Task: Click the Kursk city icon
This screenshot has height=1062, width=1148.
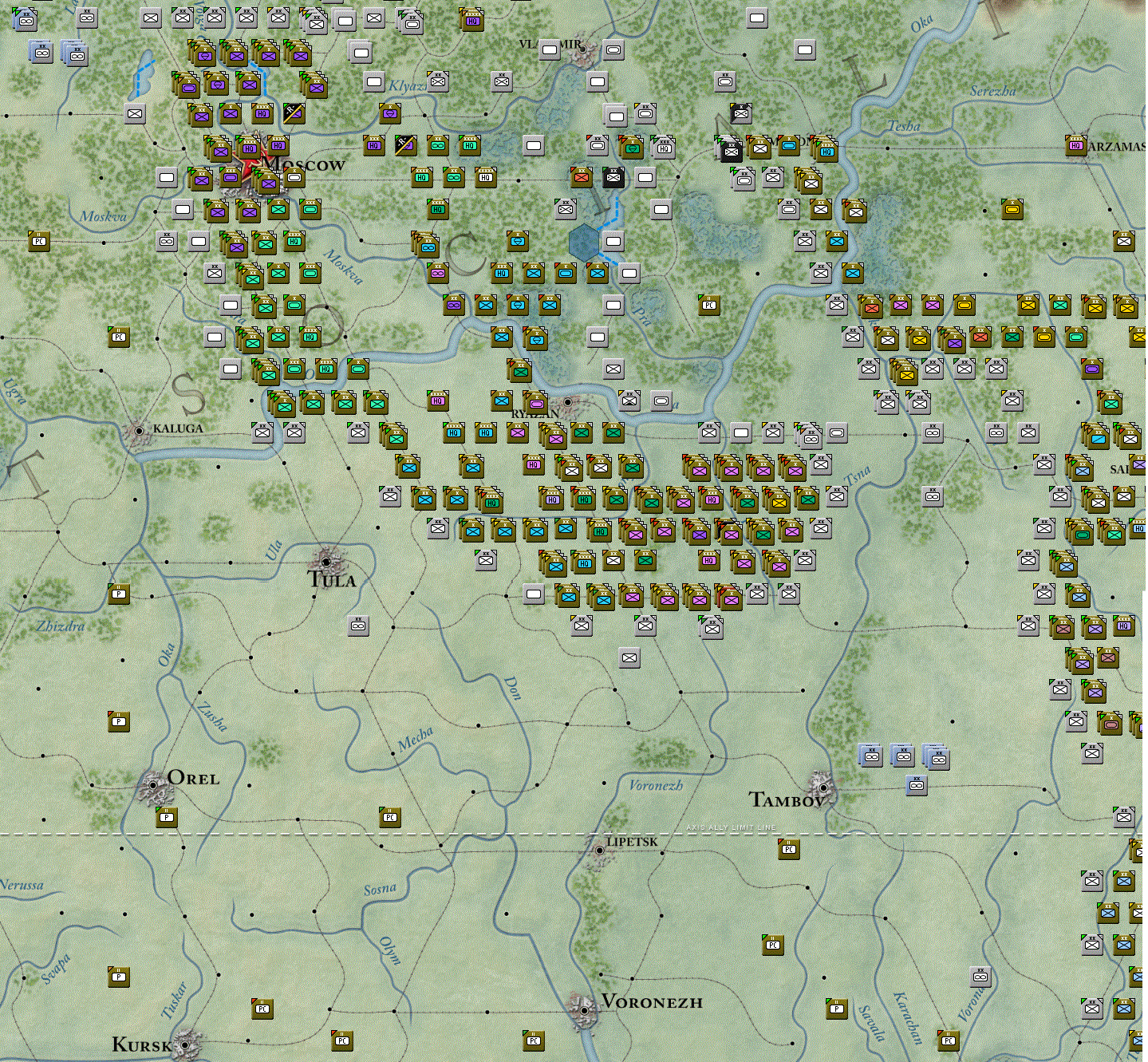Action: [x=185, y=1044]
